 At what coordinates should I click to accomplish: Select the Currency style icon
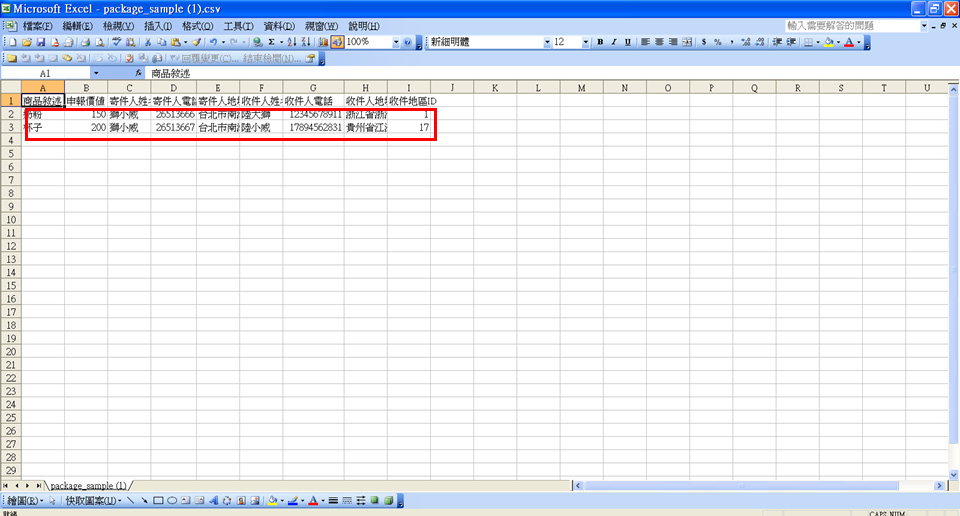click(x=704, y=43)
